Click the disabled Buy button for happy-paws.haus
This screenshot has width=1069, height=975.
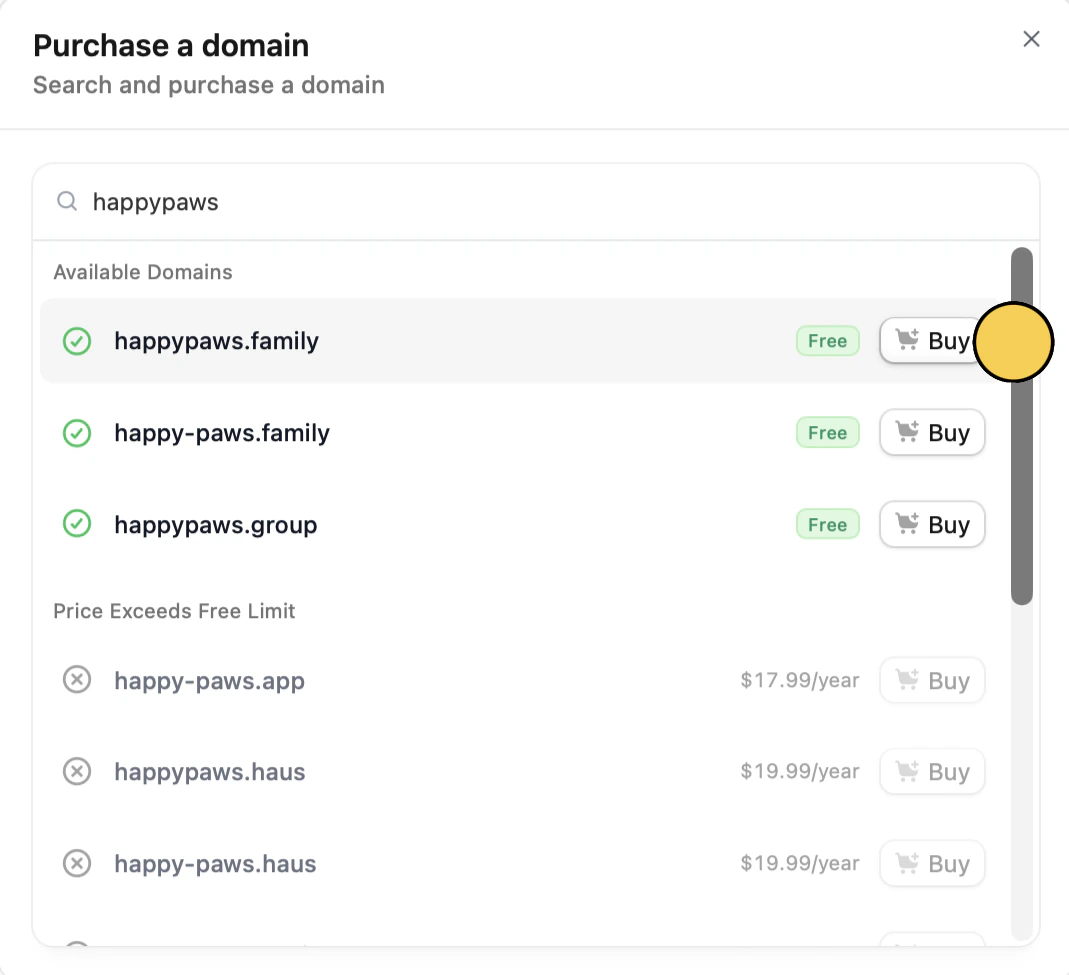pos(932,863)
